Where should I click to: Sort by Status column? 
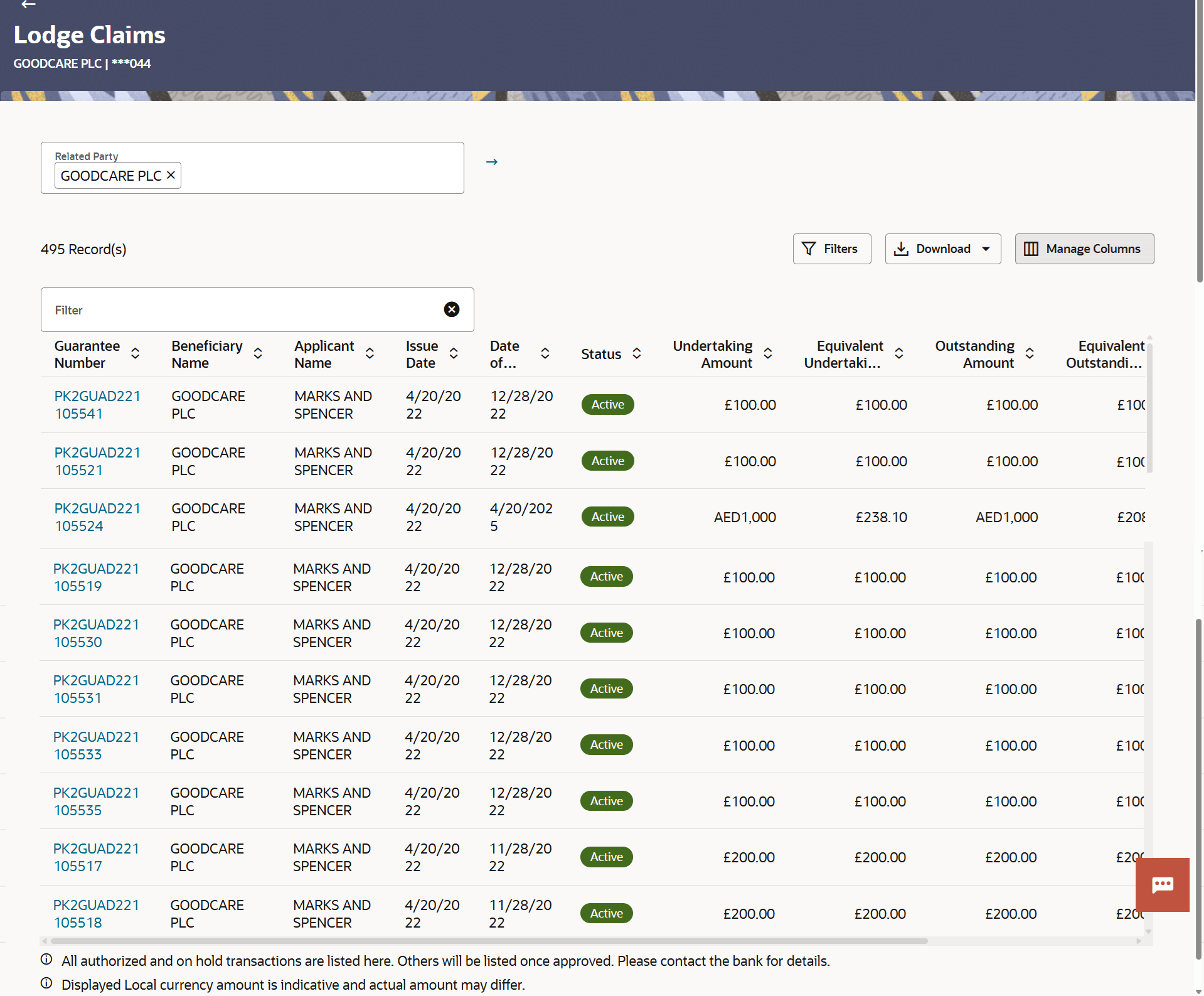[x=636, y=354]
